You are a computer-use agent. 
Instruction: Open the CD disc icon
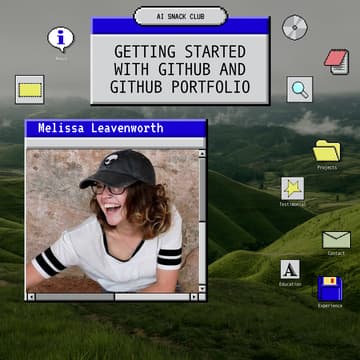(295, 28)
